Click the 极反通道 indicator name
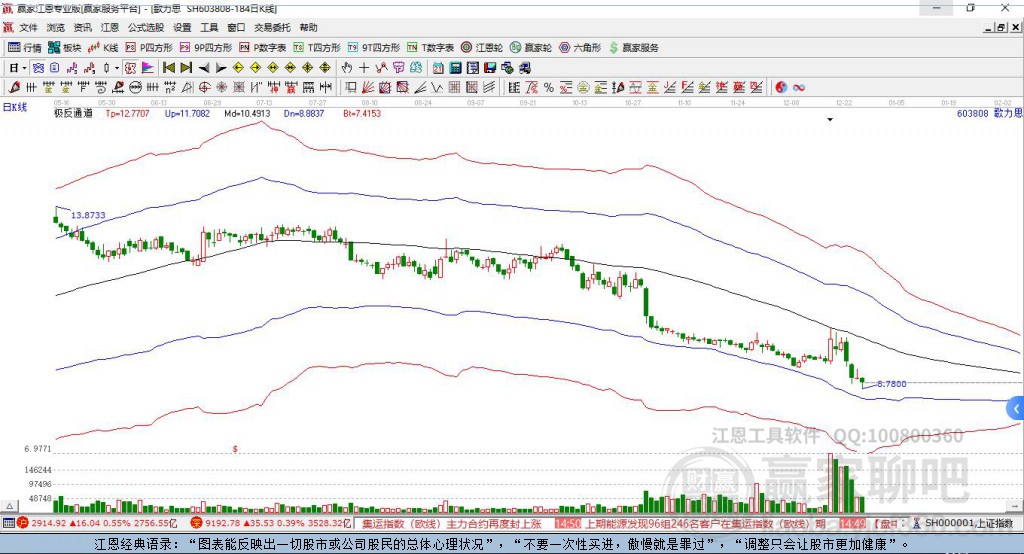 (x=73, y=113)
